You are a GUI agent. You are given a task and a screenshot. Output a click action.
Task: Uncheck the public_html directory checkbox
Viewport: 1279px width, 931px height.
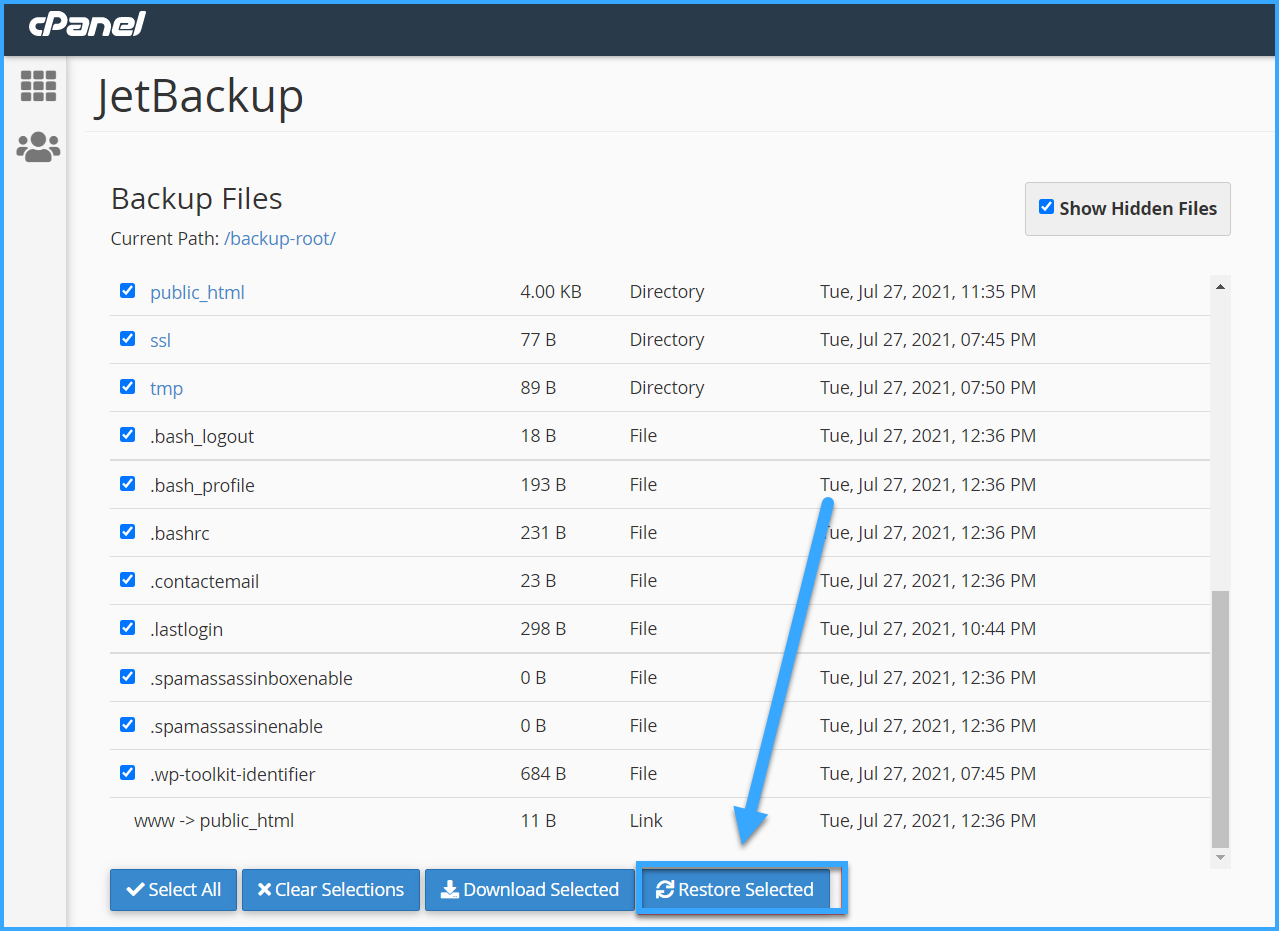(127, 291)
